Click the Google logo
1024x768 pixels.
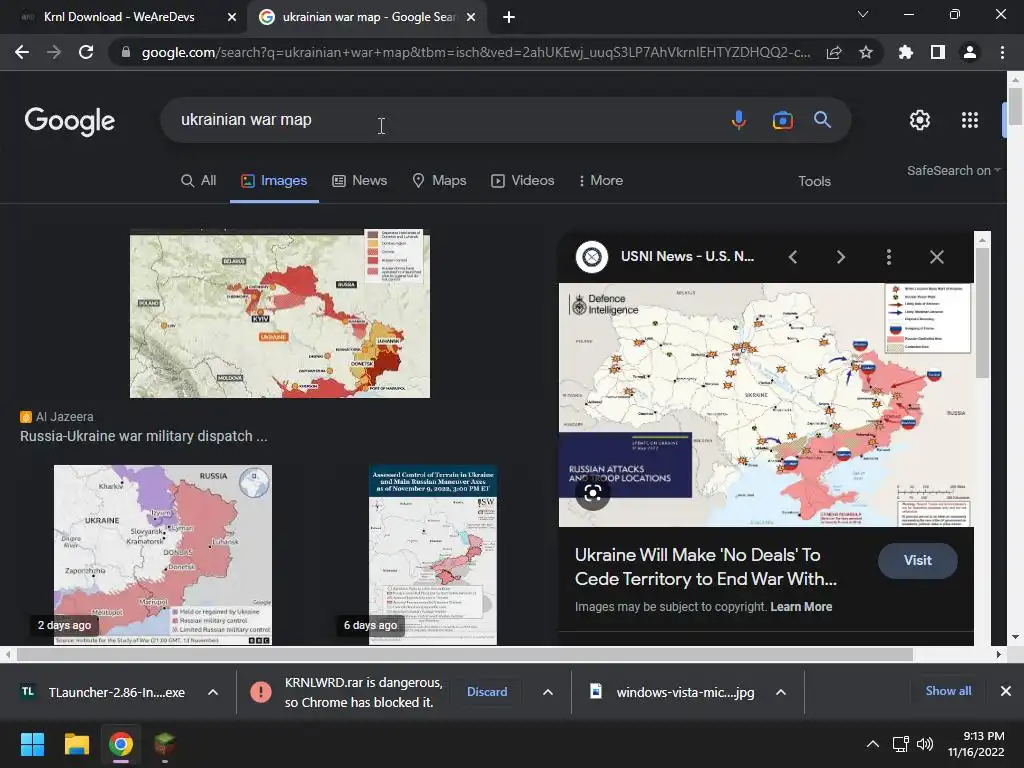click(70, 121)
